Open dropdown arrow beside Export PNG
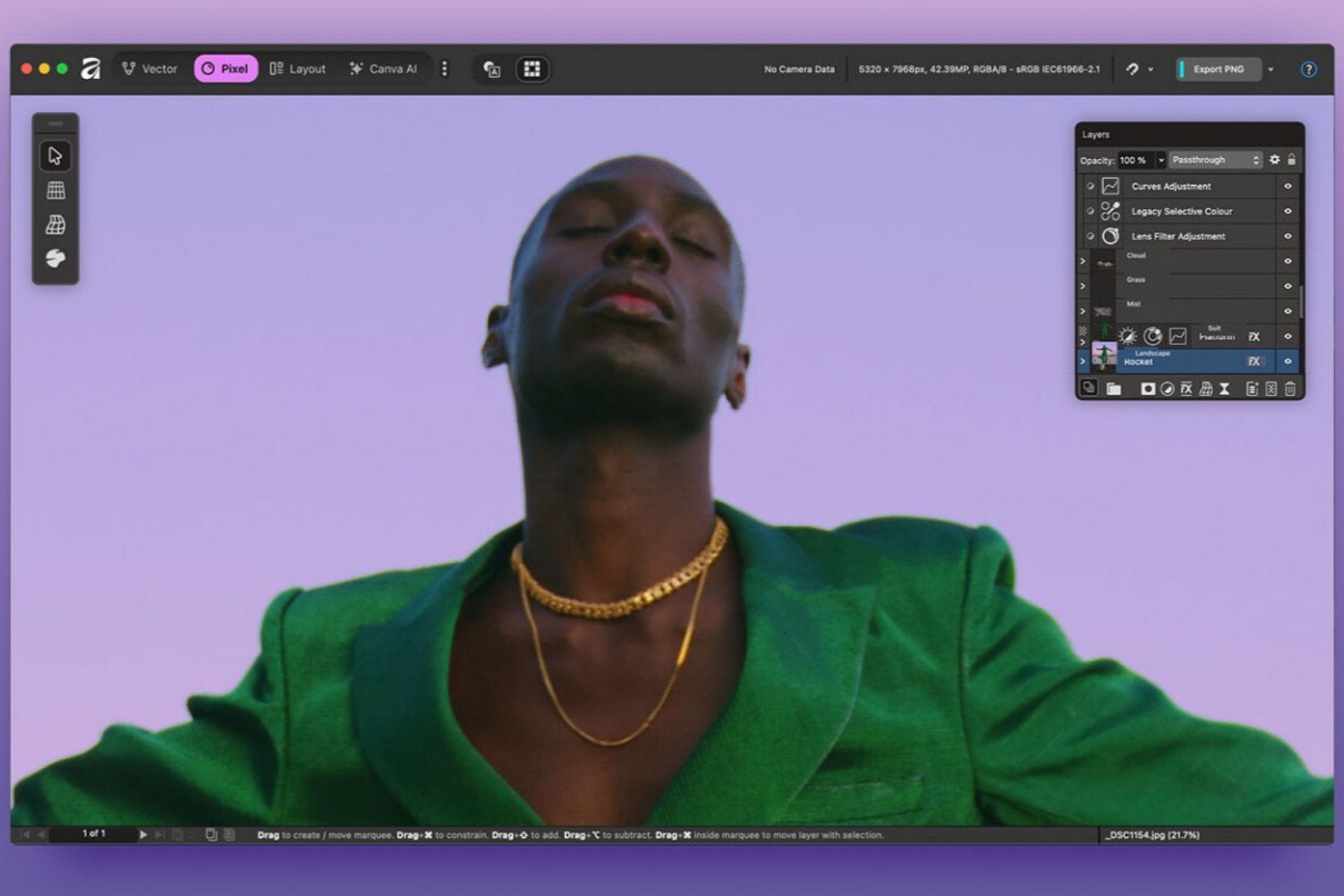Screen dimensions: 1344x896 (1270, 69)
